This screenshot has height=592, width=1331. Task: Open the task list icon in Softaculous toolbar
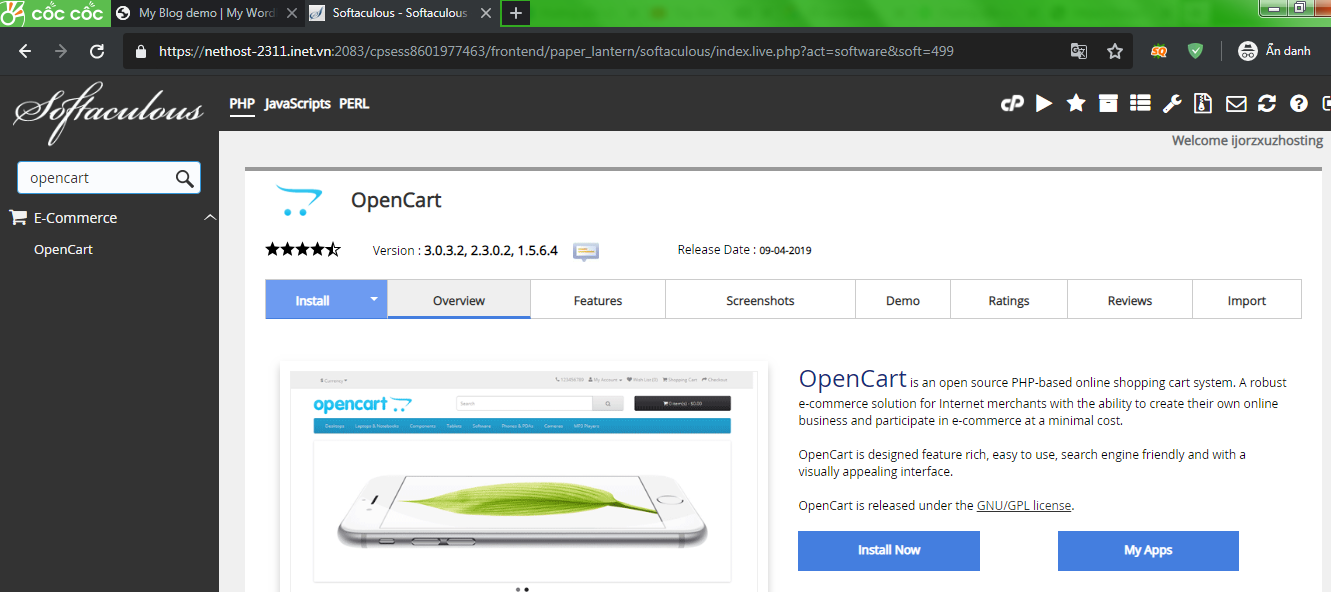(x=1140, y=103)
